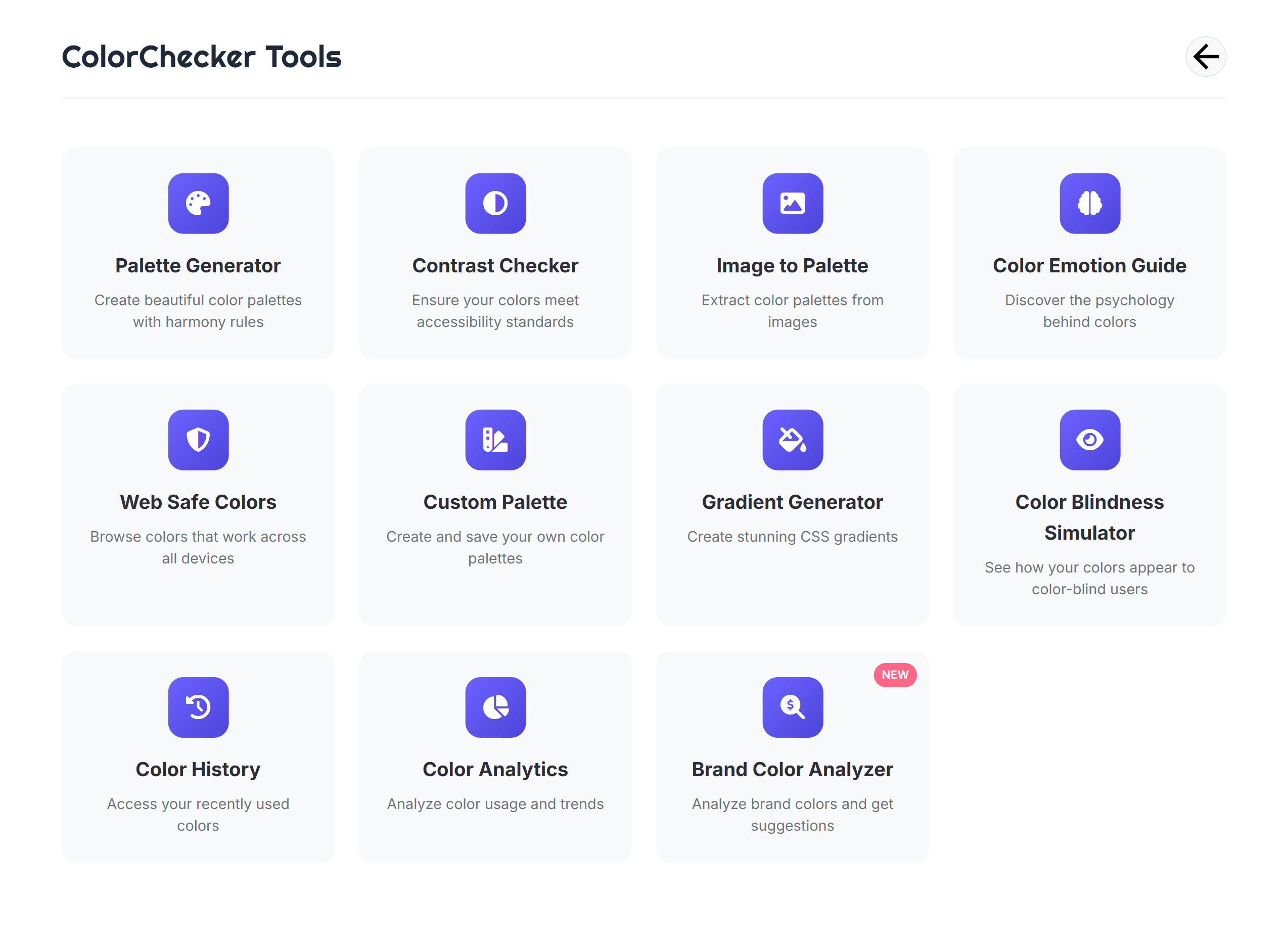This screenshot has height=952, width=1286.
Task: Click the Color Emotion Guide brain icon
Action: [x=1089, y=204]
